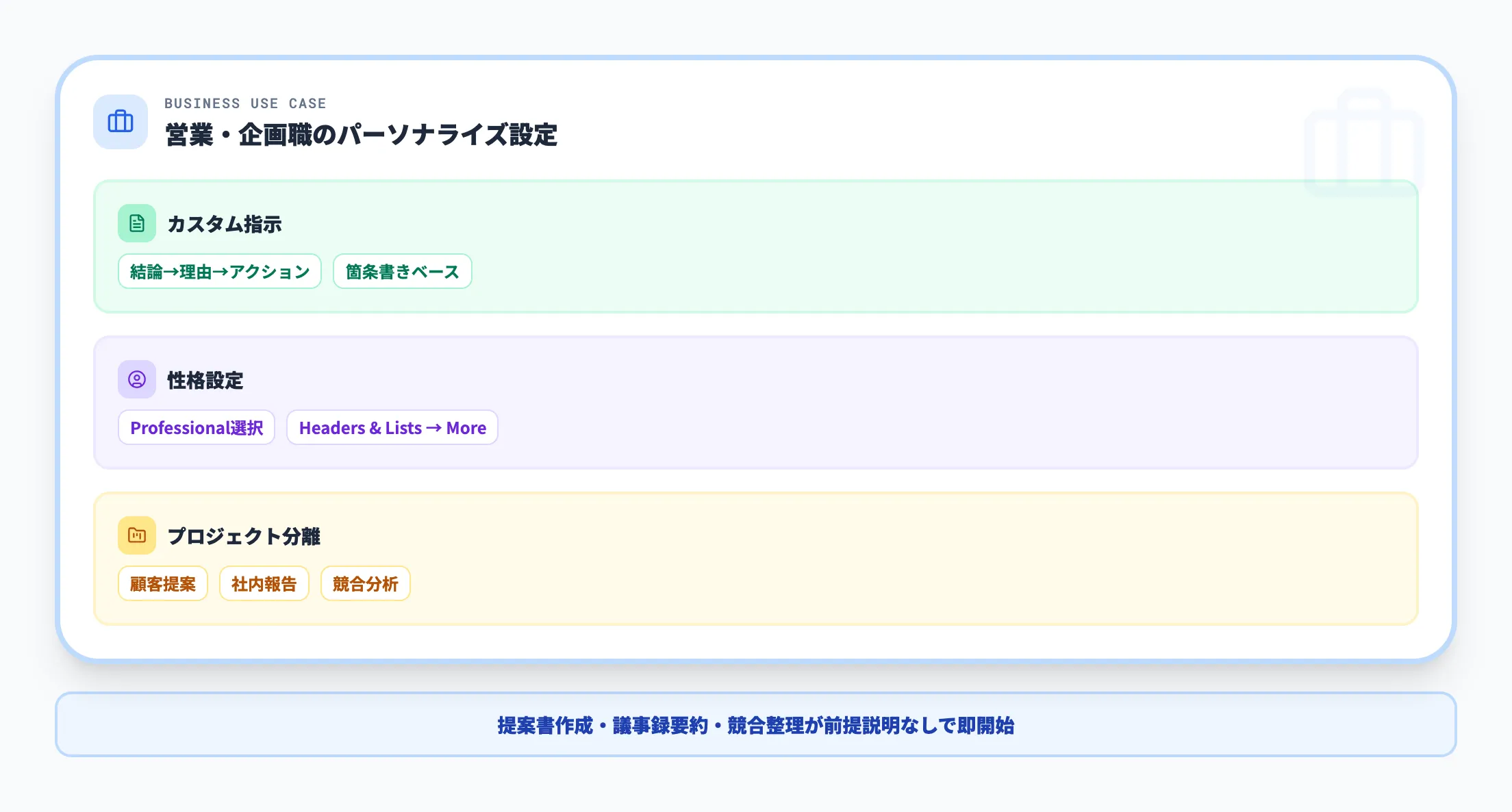Viewport: 1512px width, 812px height.
Task: Toggle the 結論→理由→アクション option
Action: coord(219,271)
